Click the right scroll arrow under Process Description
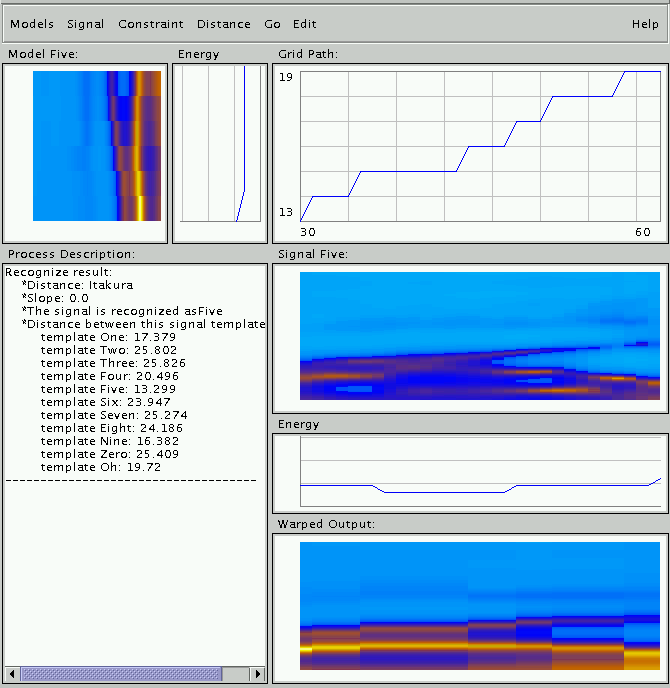 point(257,674)
